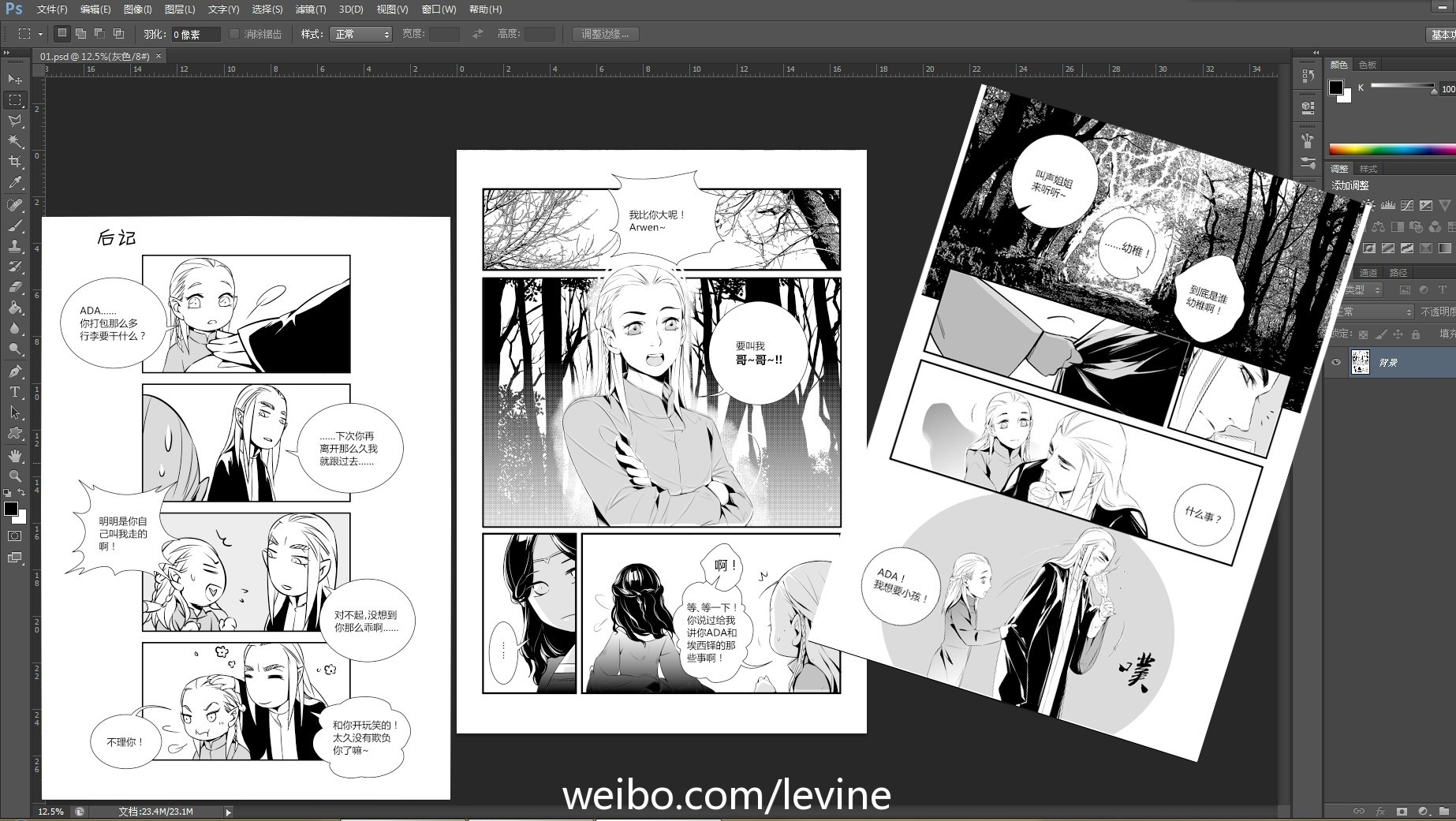Choose New Selection mode
Image resolution: width=1456 pixels, height=821 pixels.
(x=62, y=33)
